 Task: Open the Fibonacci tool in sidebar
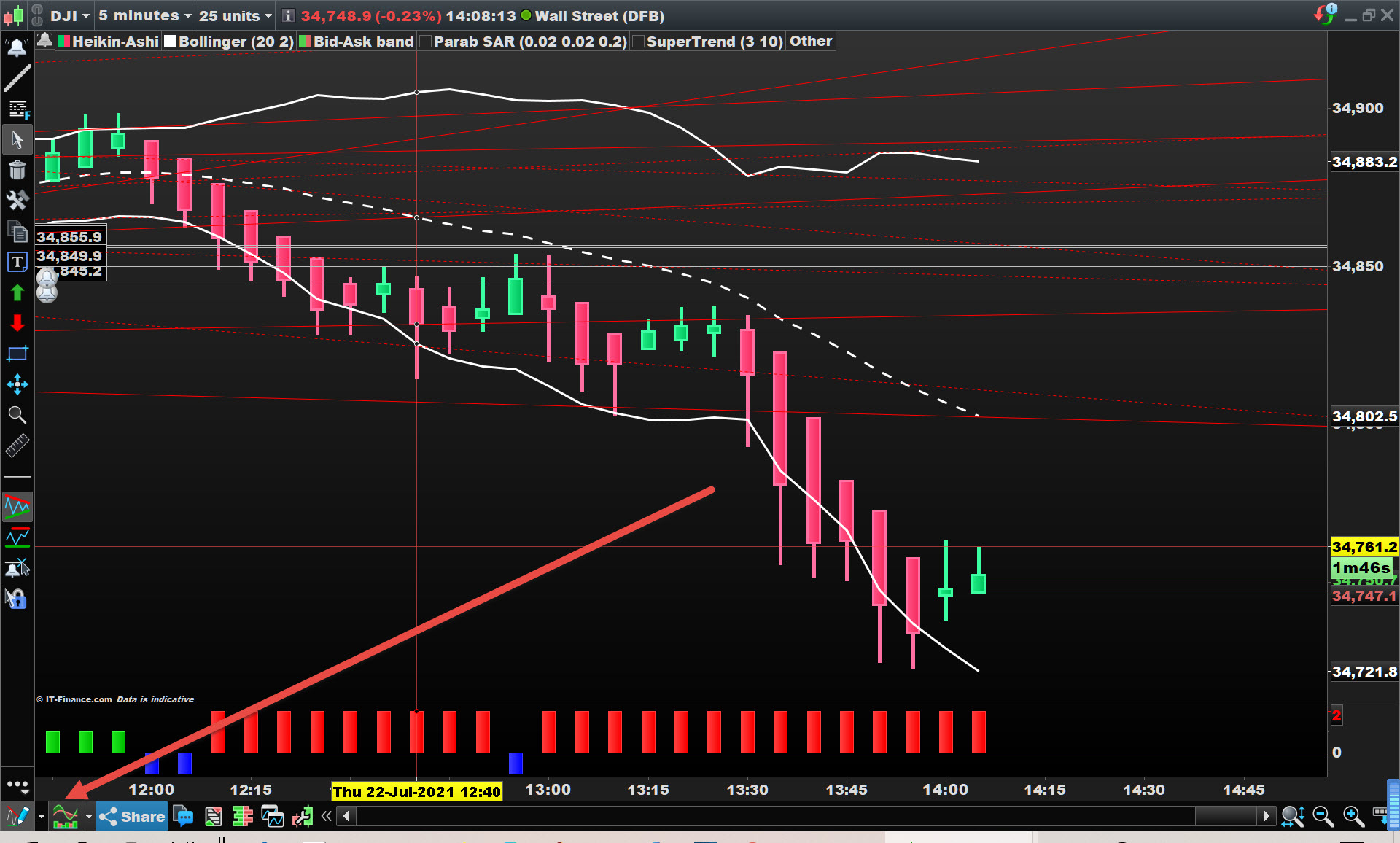[17, 109]
